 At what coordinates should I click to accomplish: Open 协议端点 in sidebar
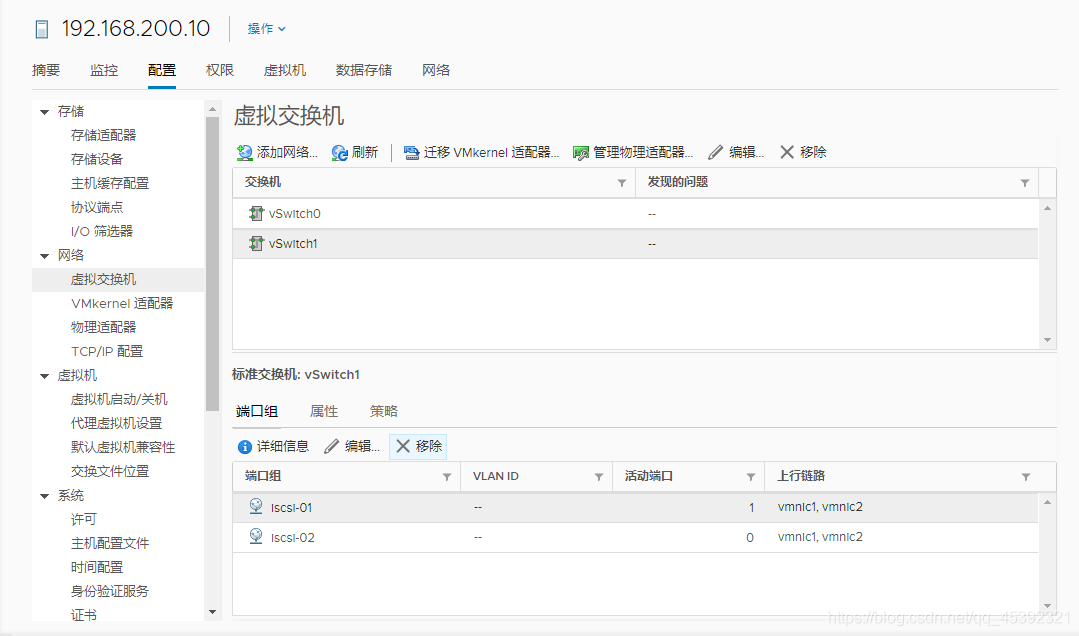97,207
